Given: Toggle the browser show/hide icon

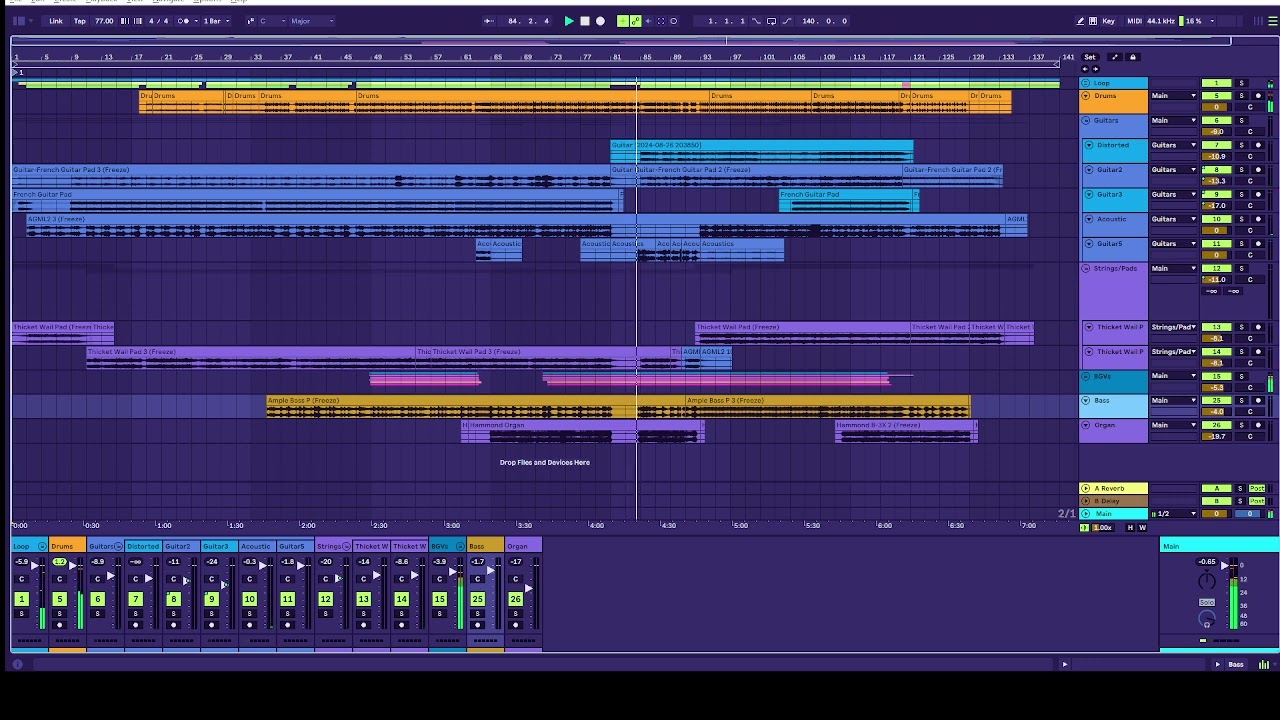Looking at the screenshot, I should [x=19, y=21].
